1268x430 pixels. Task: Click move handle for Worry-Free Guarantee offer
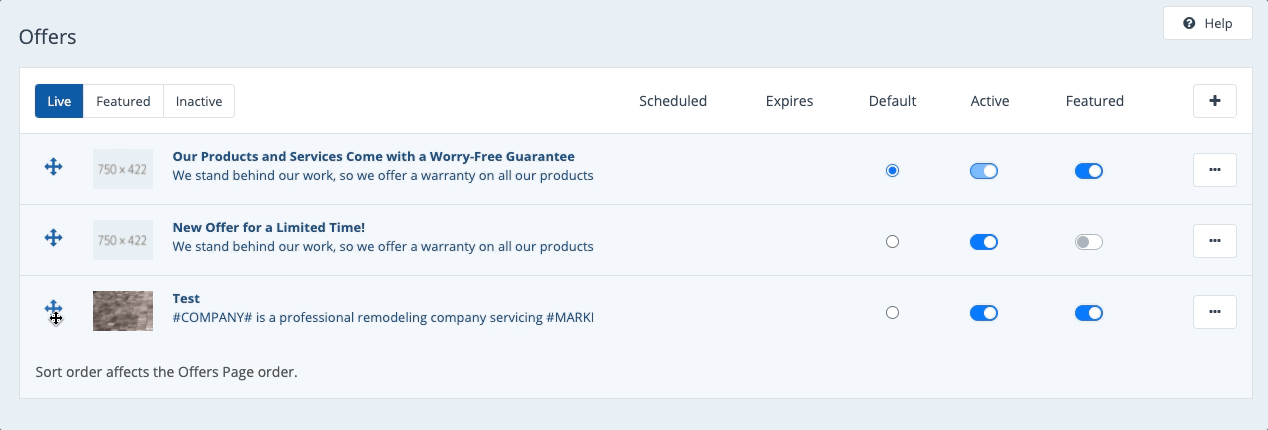click(54, 167)
